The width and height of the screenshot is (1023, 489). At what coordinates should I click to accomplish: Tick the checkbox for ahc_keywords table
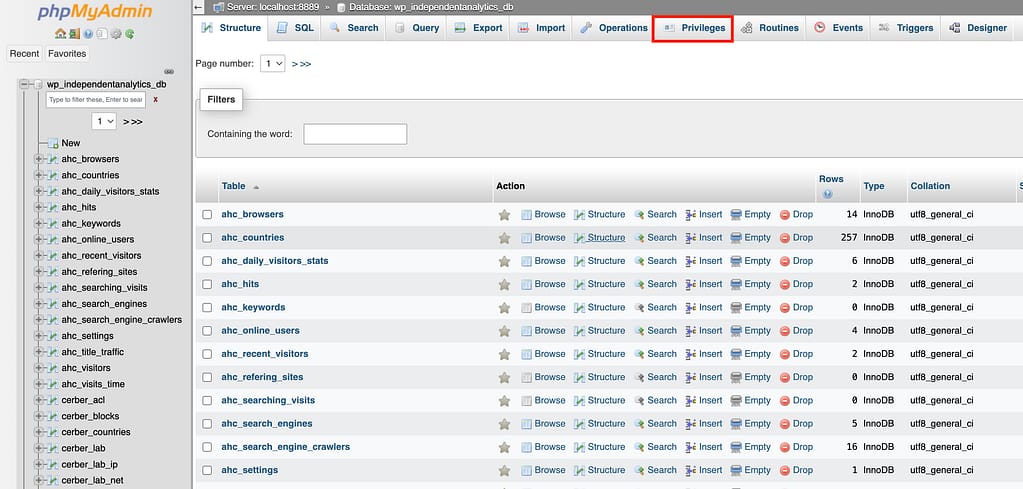click(x=207, y=308)
